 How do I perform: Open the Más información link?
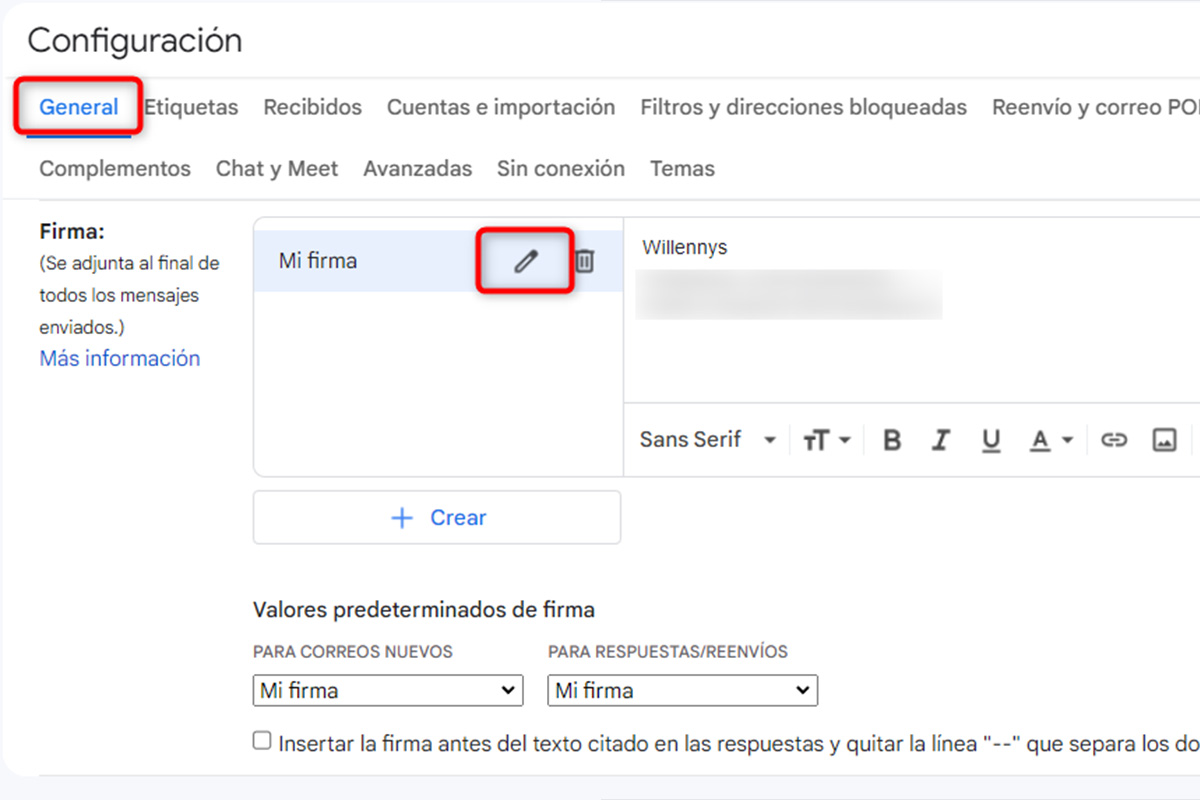tap(119, 358)
